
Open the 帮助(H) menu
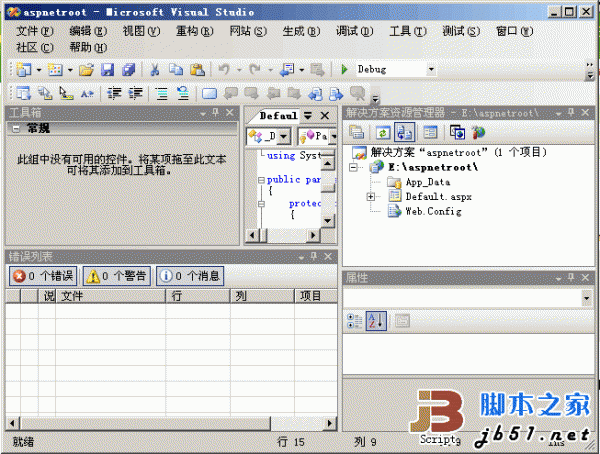[x=88, y=47]
